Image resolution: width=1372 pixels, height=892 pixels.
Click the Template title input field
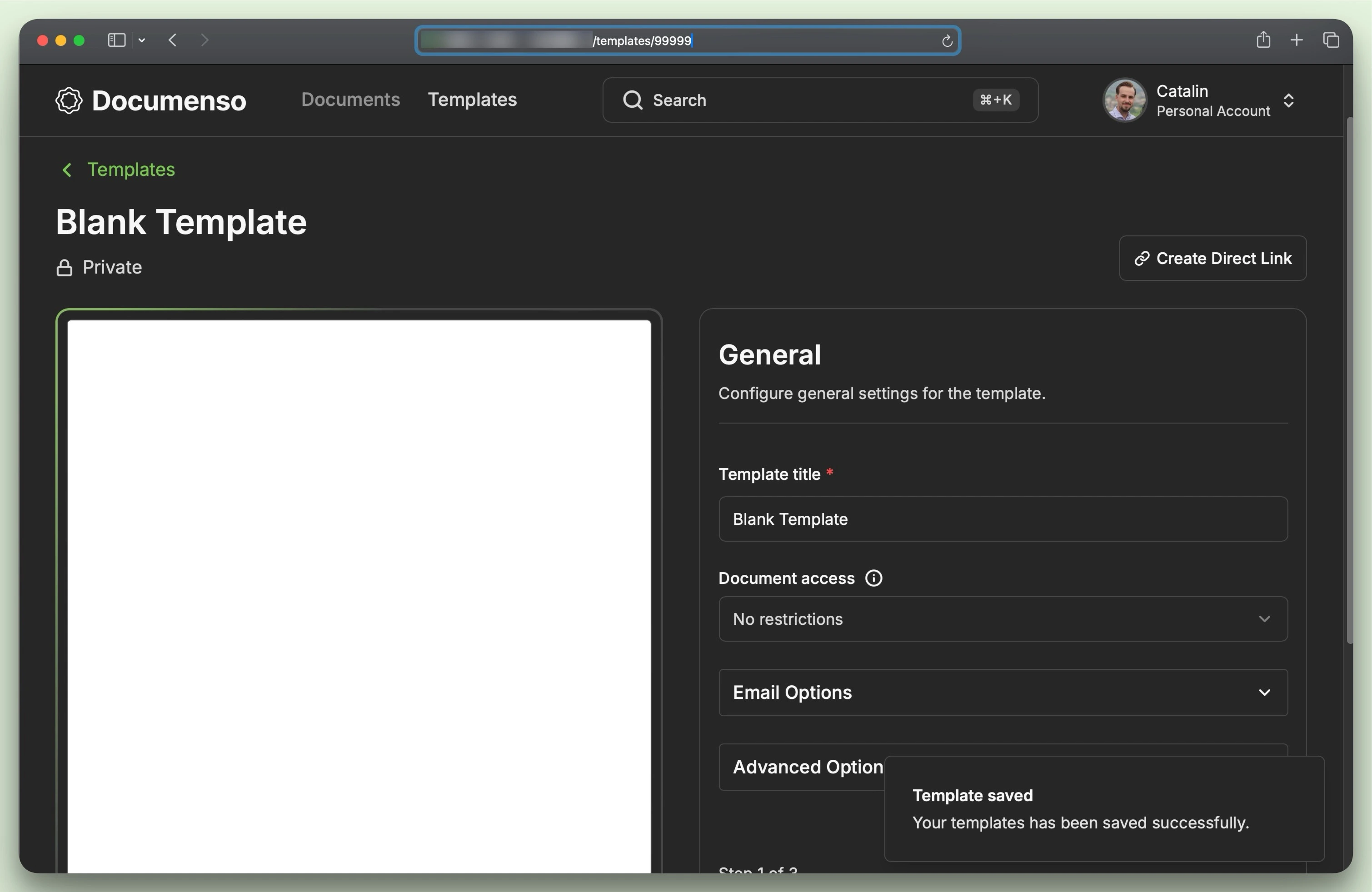tap(1003, 518)
